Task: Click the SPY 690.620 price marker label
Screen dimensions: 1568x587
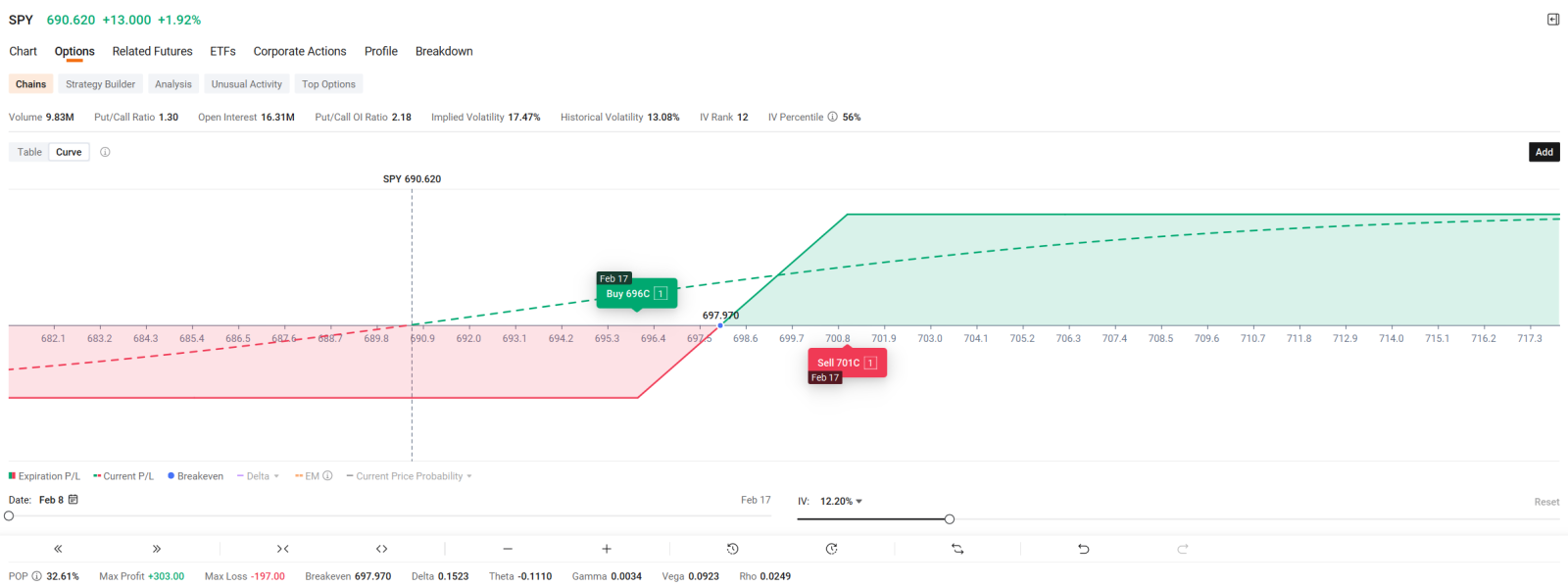Action: [x=412, y=179]
